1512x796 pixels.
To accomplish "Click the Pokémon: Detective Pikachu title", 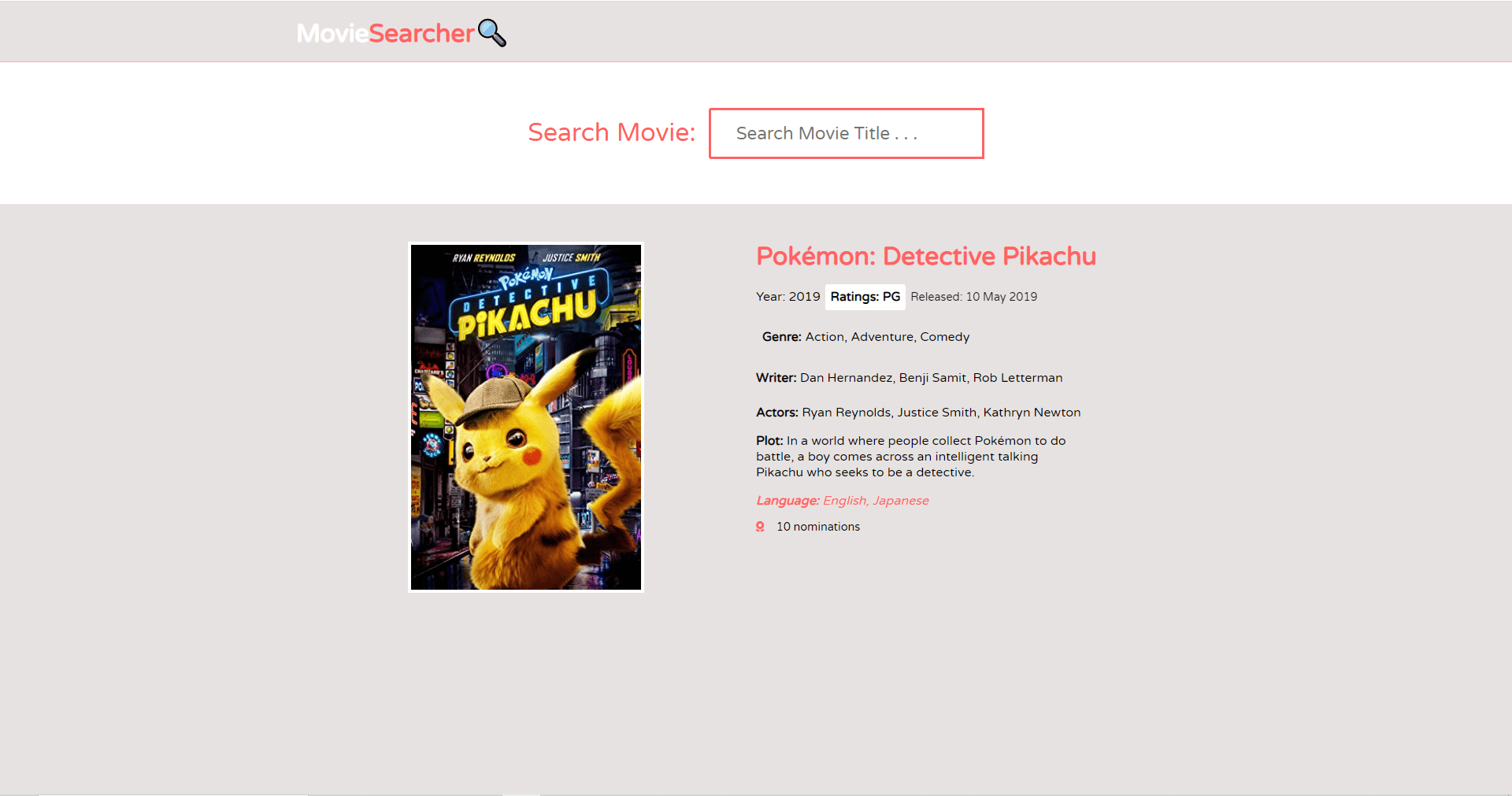I will click(926, 256).
